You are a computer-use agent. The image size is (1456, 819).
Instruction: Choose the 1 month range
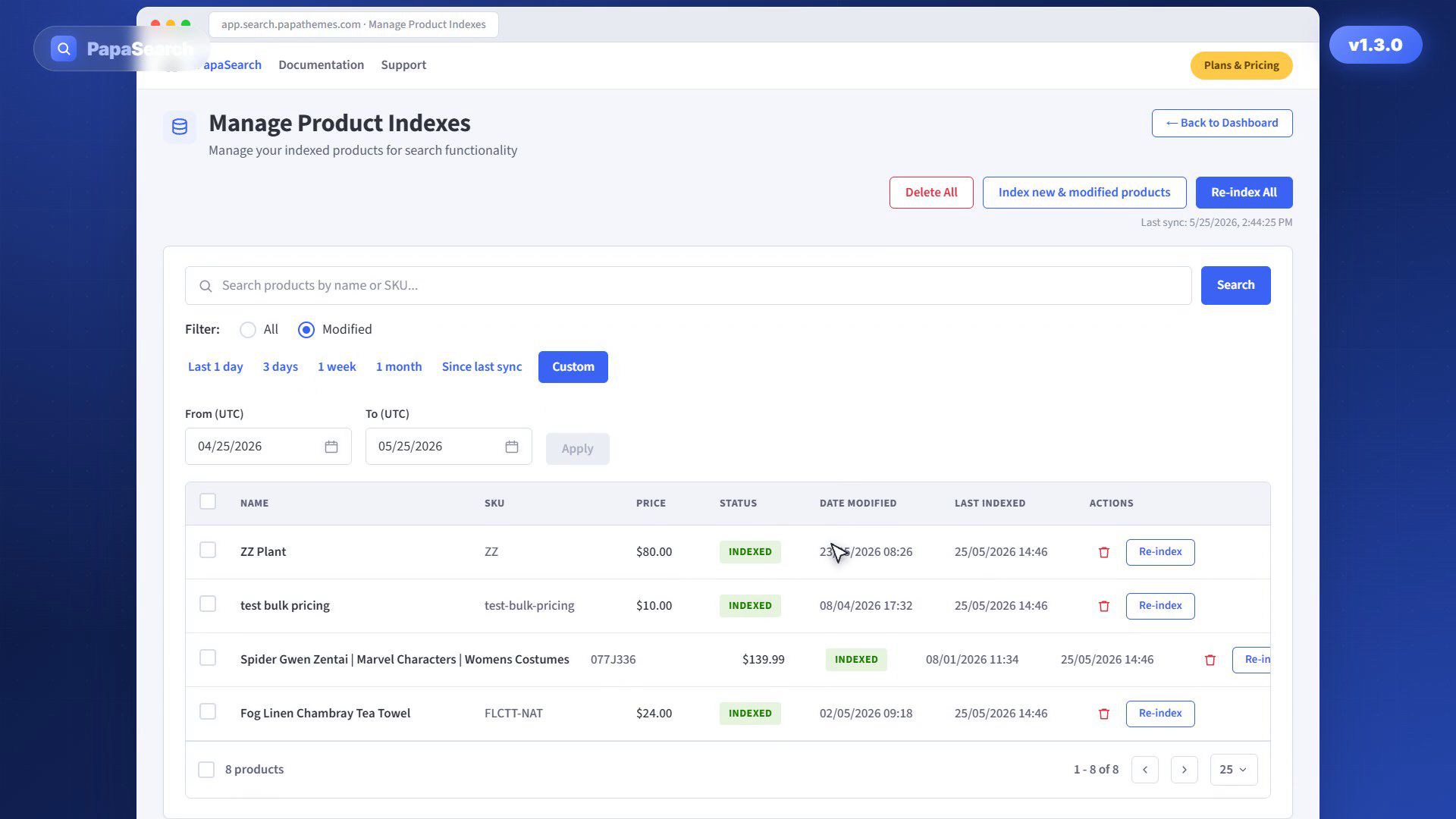click(x=399, y=367)
